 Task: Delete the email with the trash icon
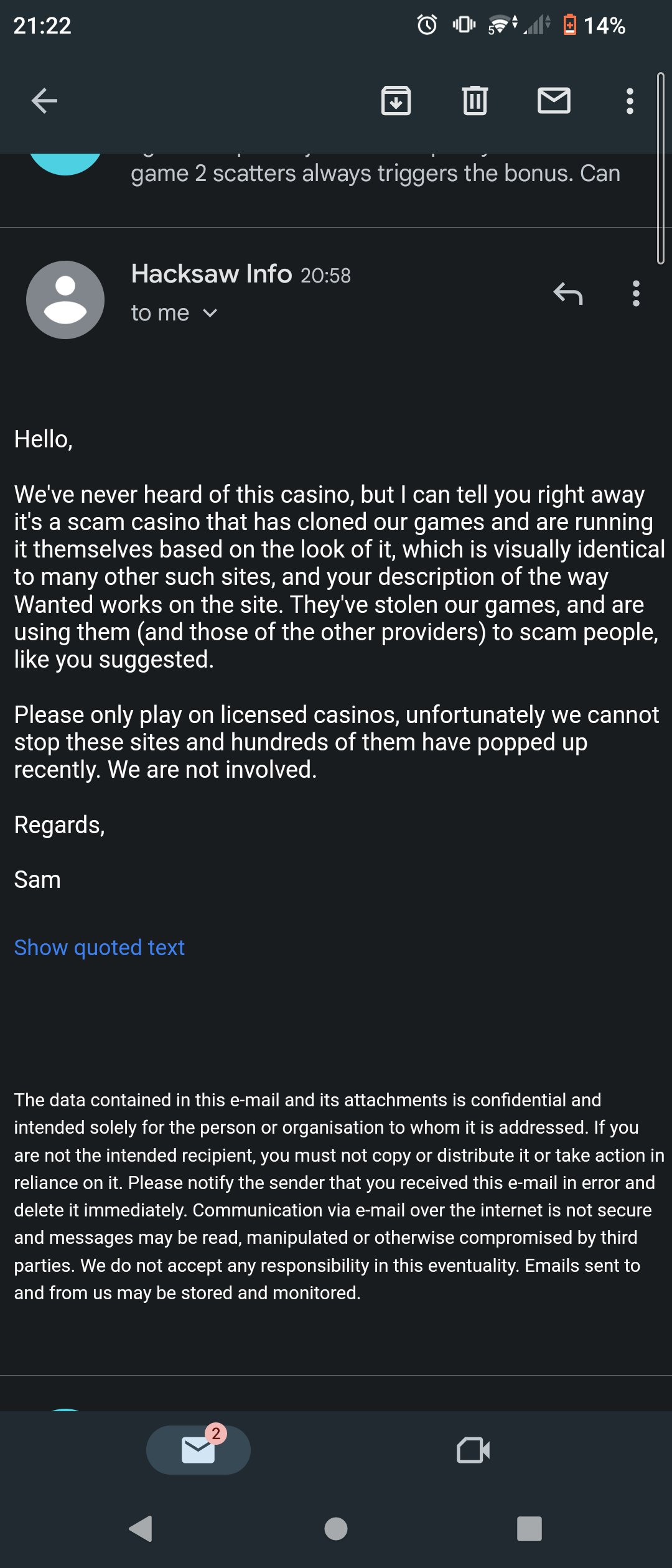click(x=475, y=101)
